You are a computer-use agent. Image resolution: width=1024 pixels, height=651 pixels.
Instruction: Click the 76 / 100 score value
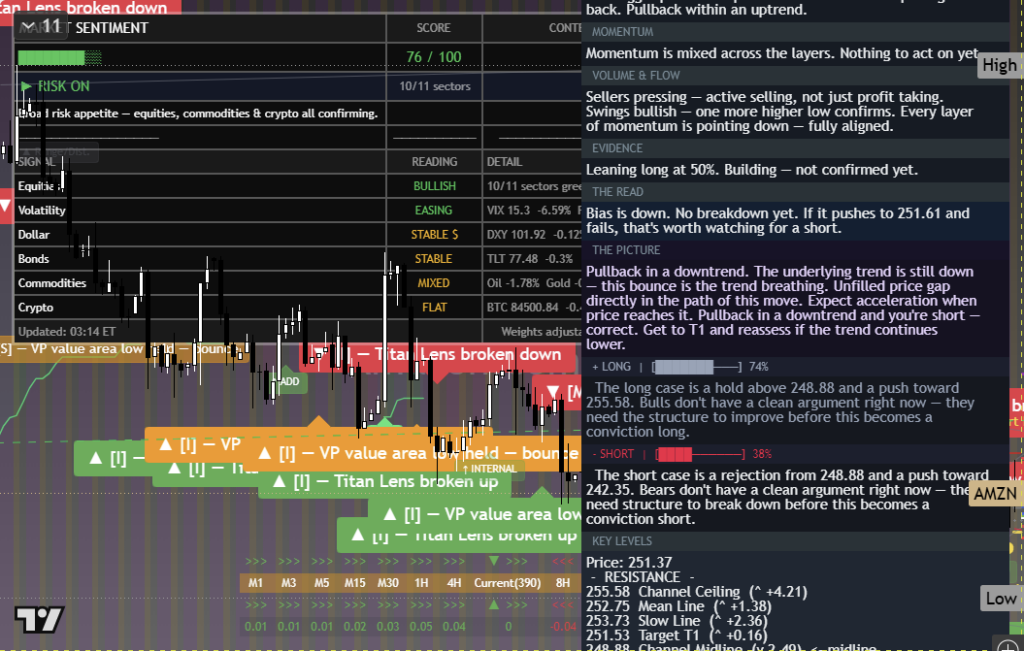point(434,57)
